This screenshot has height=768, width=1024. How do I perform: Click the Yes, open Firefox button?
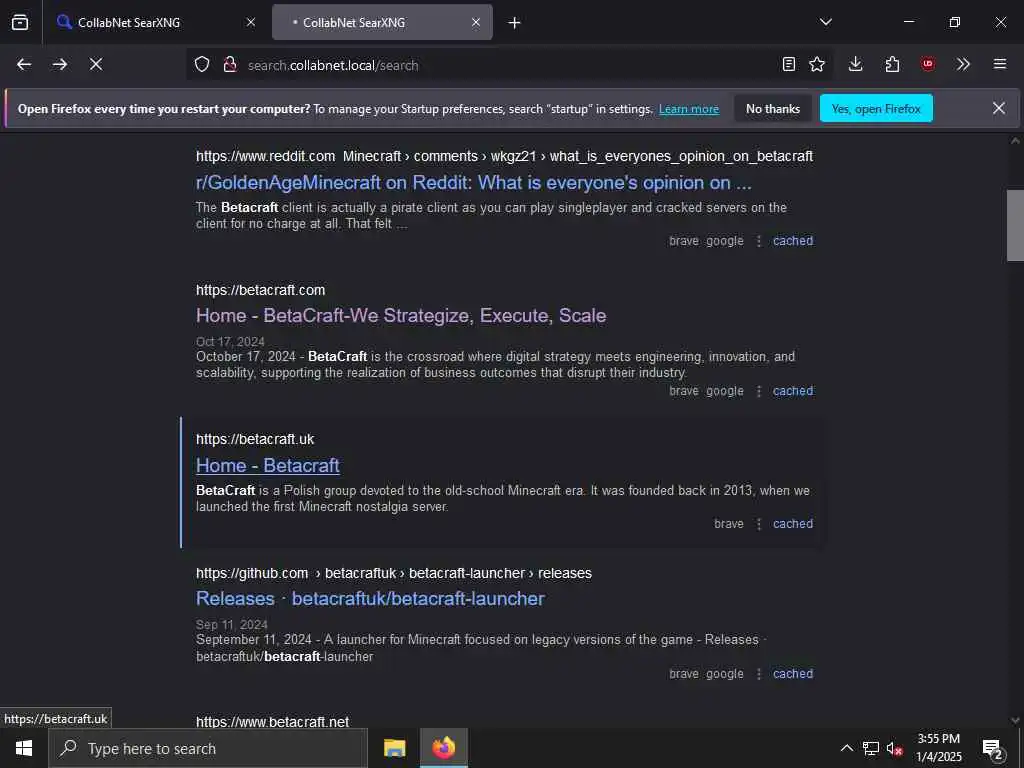pyautogui.click(x=876, y=108)
